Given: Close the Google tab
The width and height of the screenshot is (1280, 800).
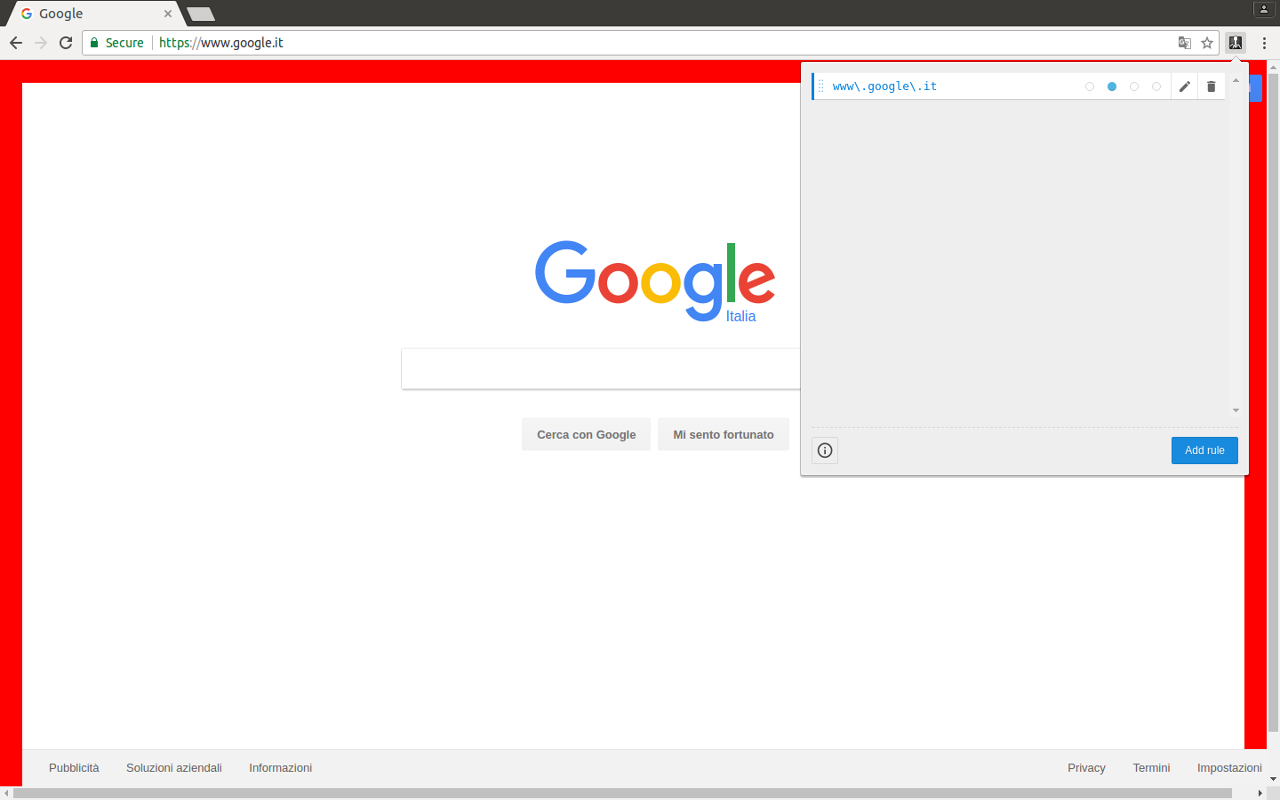Looking at the screenshot, I should click(168, 14).
